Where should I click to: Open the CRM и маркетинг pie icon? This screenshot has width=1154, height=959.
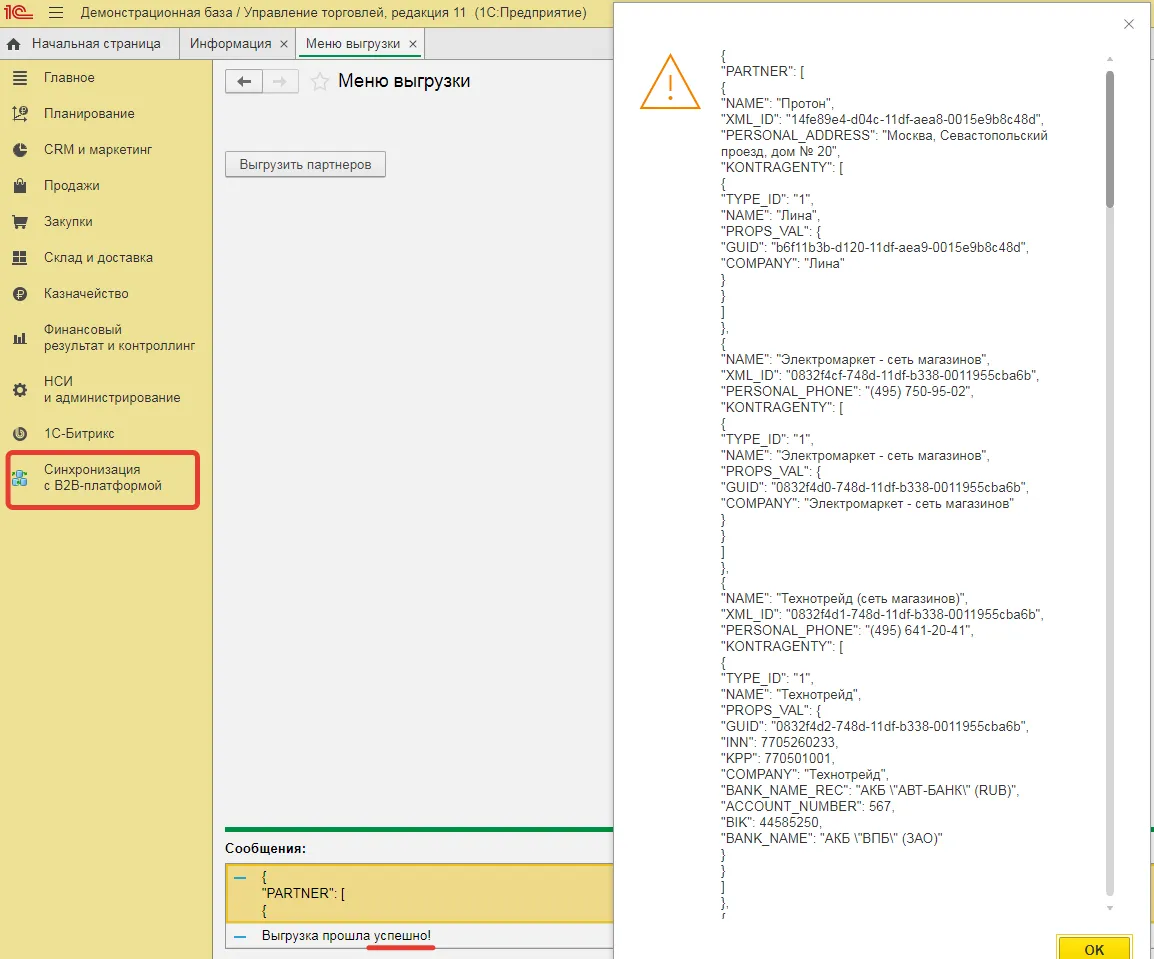click(x=20, y=149)
